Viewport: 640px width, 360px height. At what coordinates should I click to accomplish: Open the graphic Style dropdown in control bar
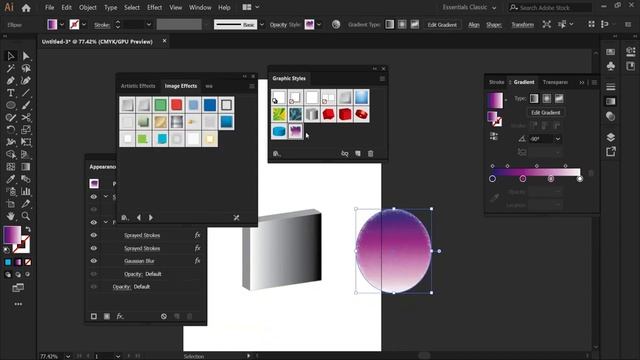[319, 24]
